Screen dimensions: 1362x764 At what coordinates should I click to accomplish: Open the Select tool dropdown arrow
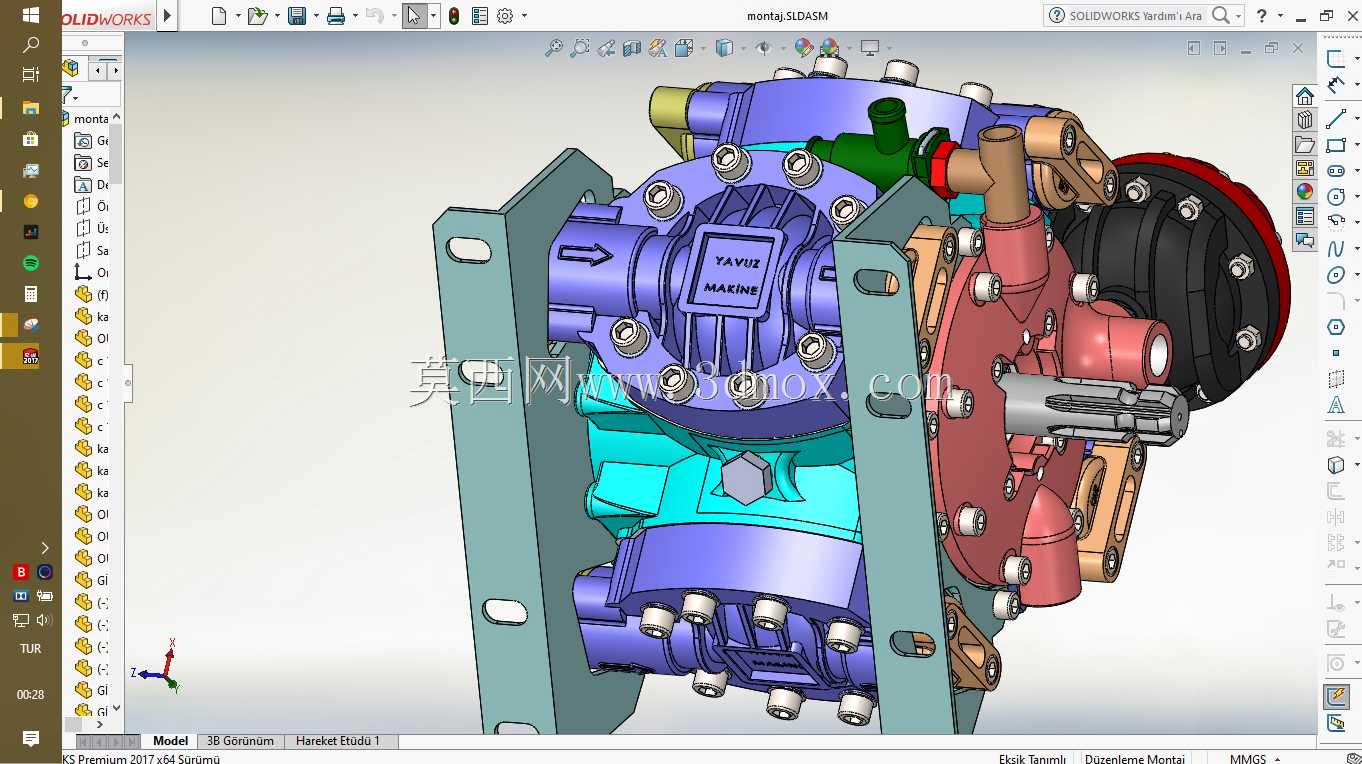coord(433,16)
